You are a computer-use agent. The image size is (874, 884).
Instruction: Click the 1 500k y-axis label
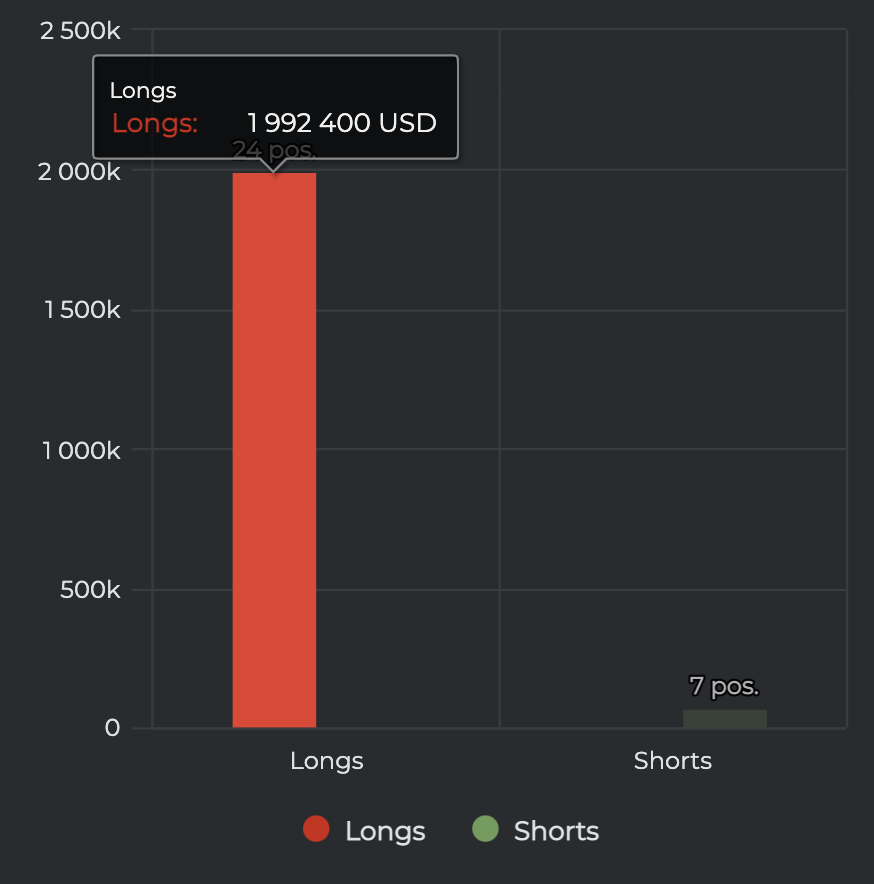(x=82, y=310)
